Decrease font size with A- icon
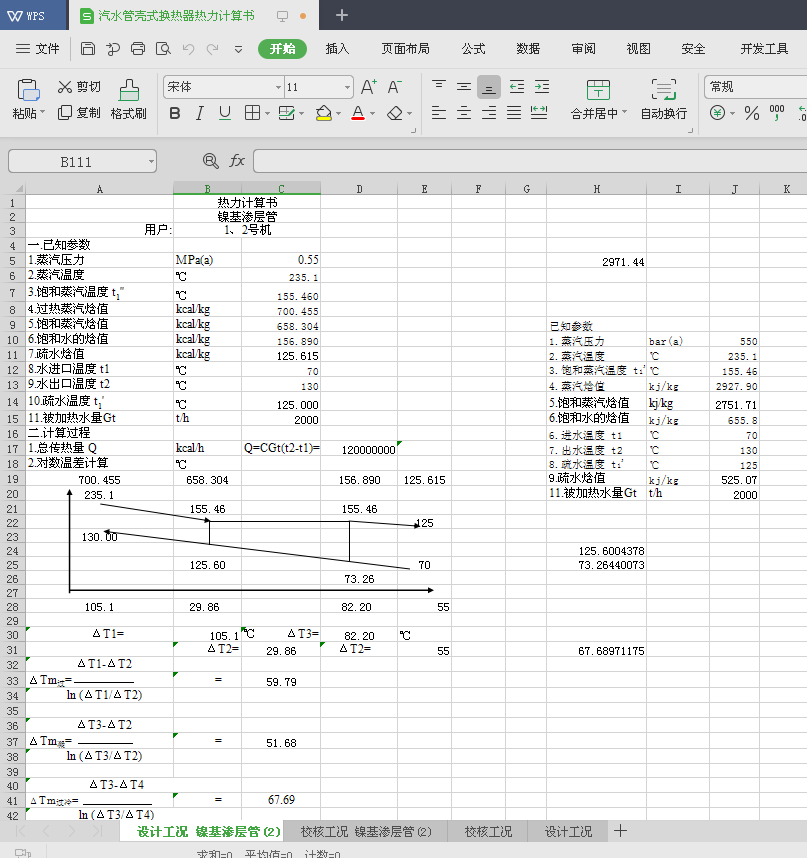This screenshot has width=807, height=858. click(x=394, y=87)
